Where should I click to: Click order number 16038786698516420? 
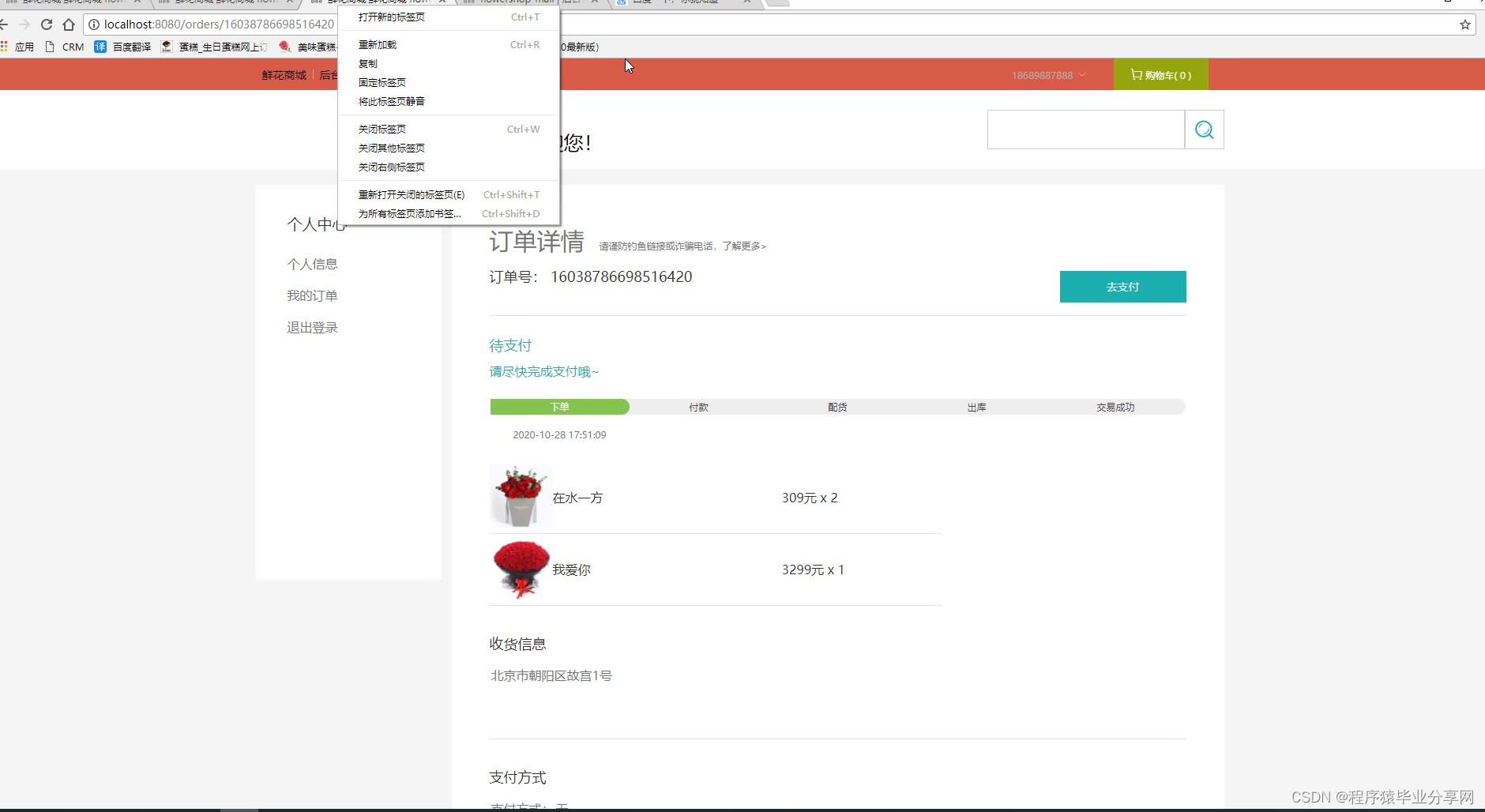621,276
